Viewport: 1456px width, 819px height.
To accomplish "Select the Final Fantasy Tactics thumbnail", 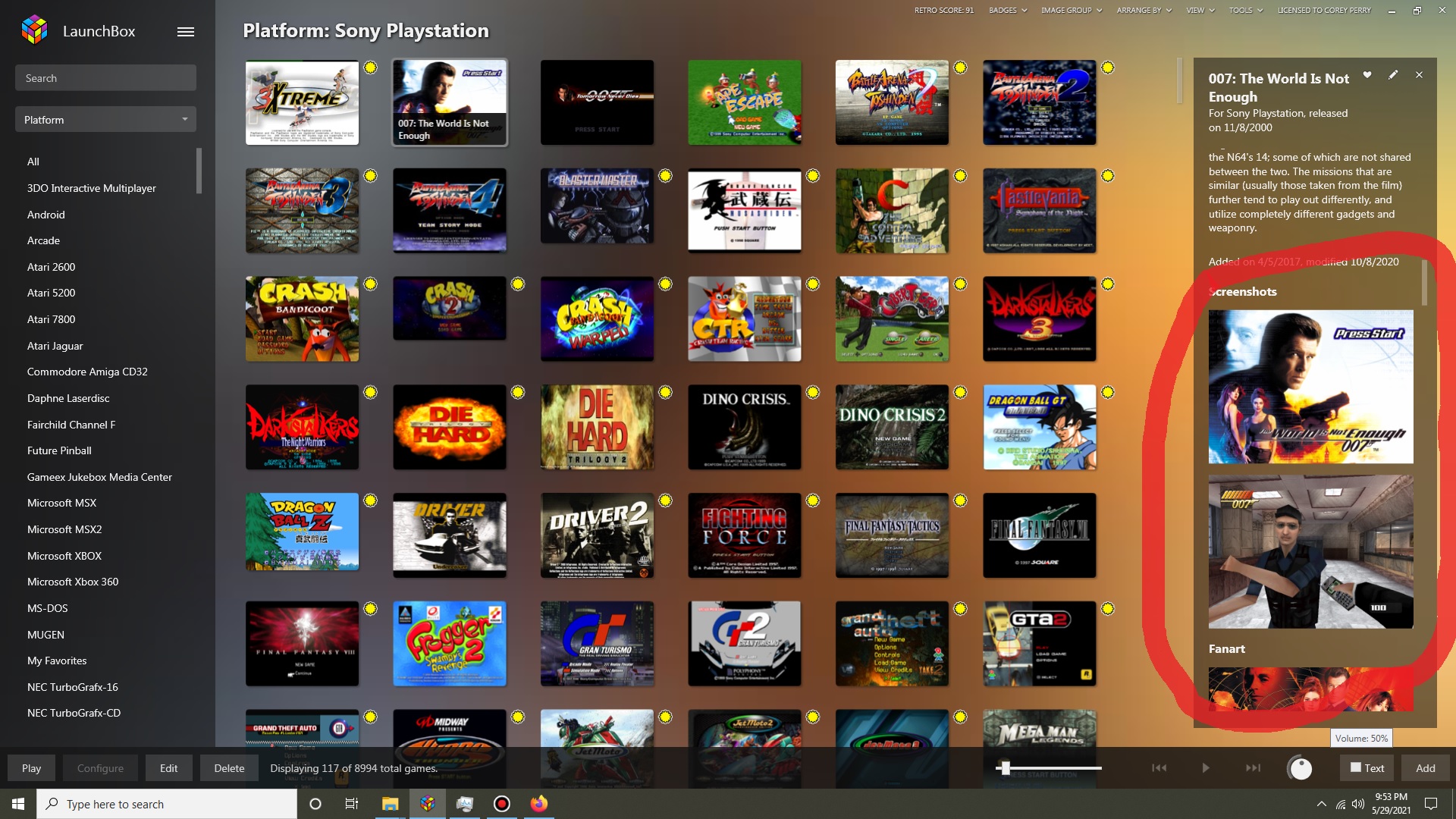I will click(892, 535).
